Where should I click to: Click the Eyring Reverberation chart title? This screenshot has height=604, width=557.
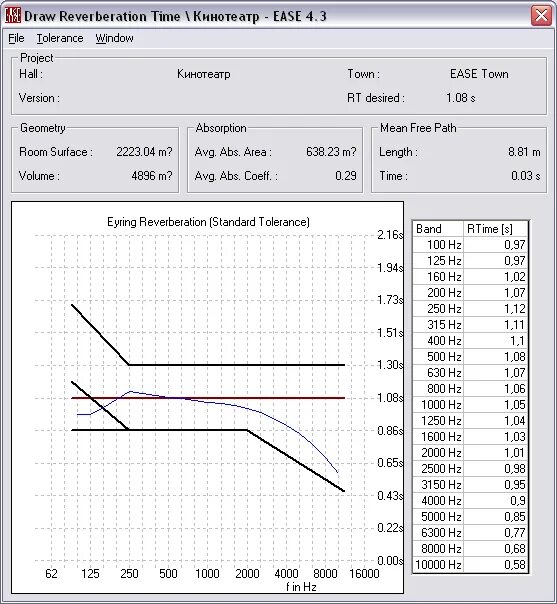coord(208,222)
